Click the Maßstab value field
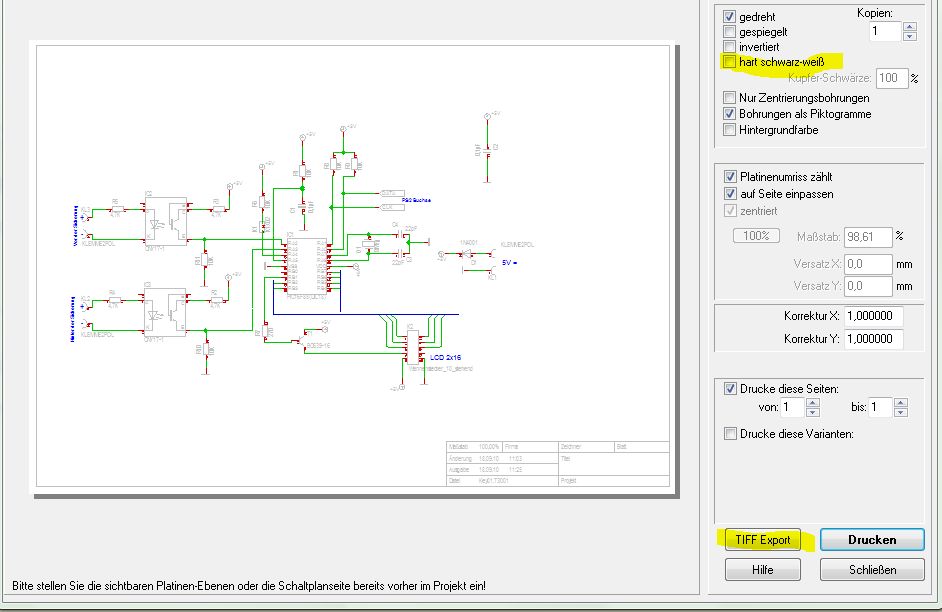 tap(868, 237)
